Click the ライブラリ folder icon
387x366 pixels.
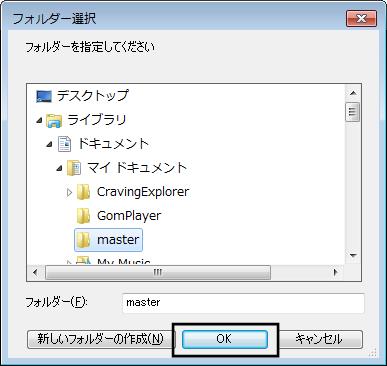pyautogui.click(x=54, y=121)
